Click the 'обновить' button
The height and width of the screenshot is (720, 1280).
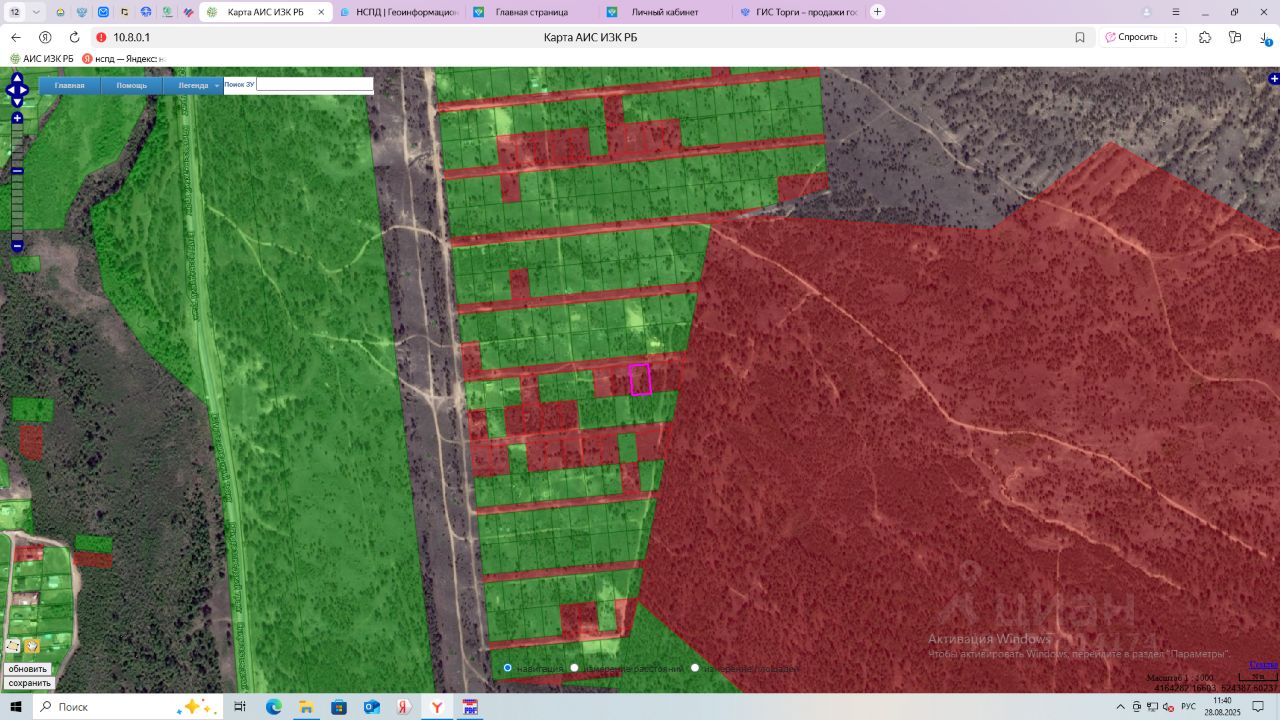point(28,669)
